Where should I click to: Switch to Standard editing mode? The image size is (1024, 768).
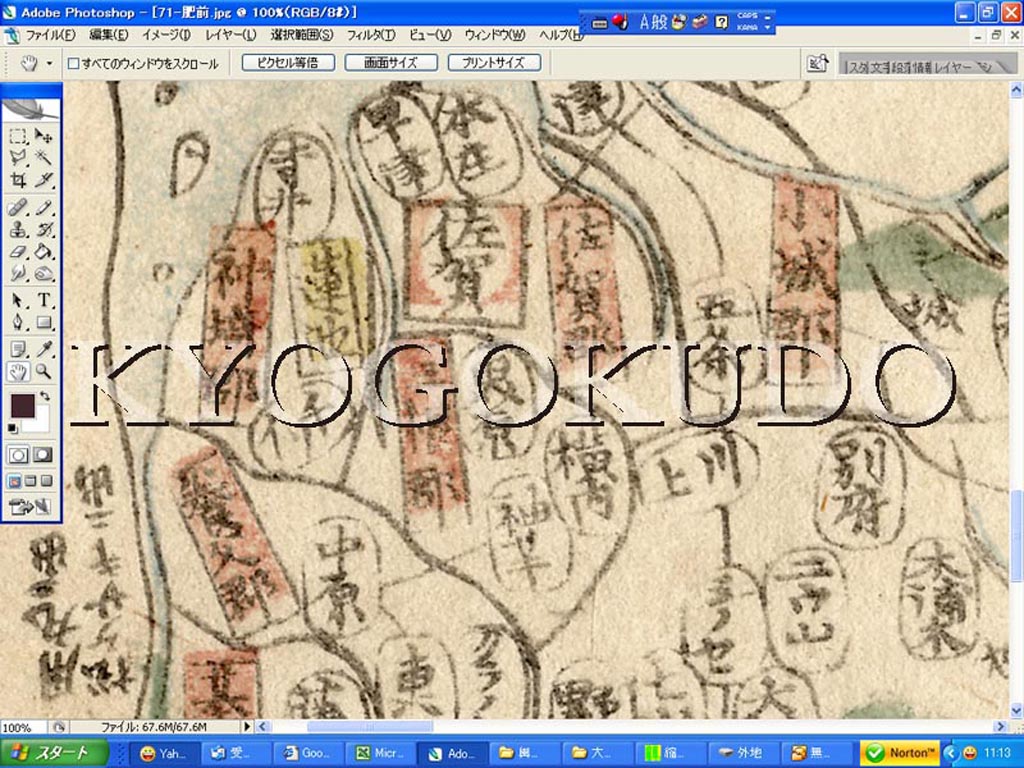(18, 455)
